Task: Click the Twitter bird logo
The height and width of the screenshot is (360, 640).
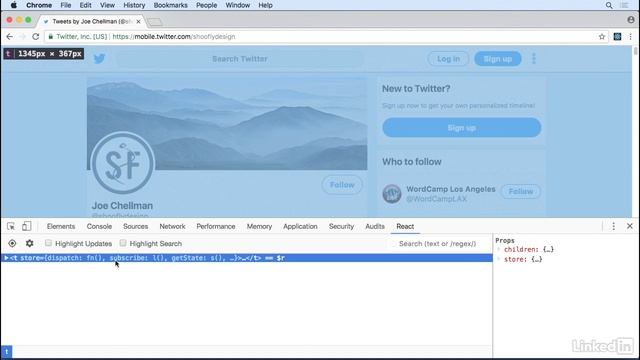Action: point(99,59)
